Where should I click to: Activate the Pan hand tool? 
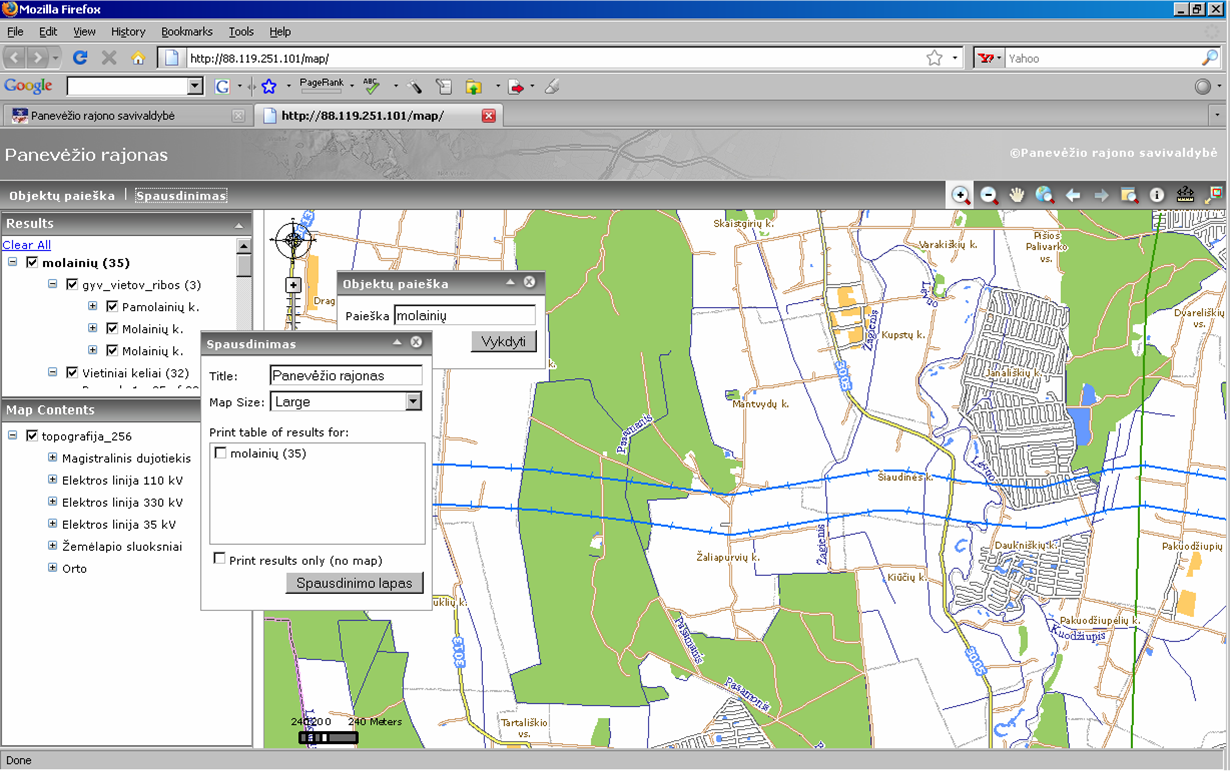click(1017, 195)
